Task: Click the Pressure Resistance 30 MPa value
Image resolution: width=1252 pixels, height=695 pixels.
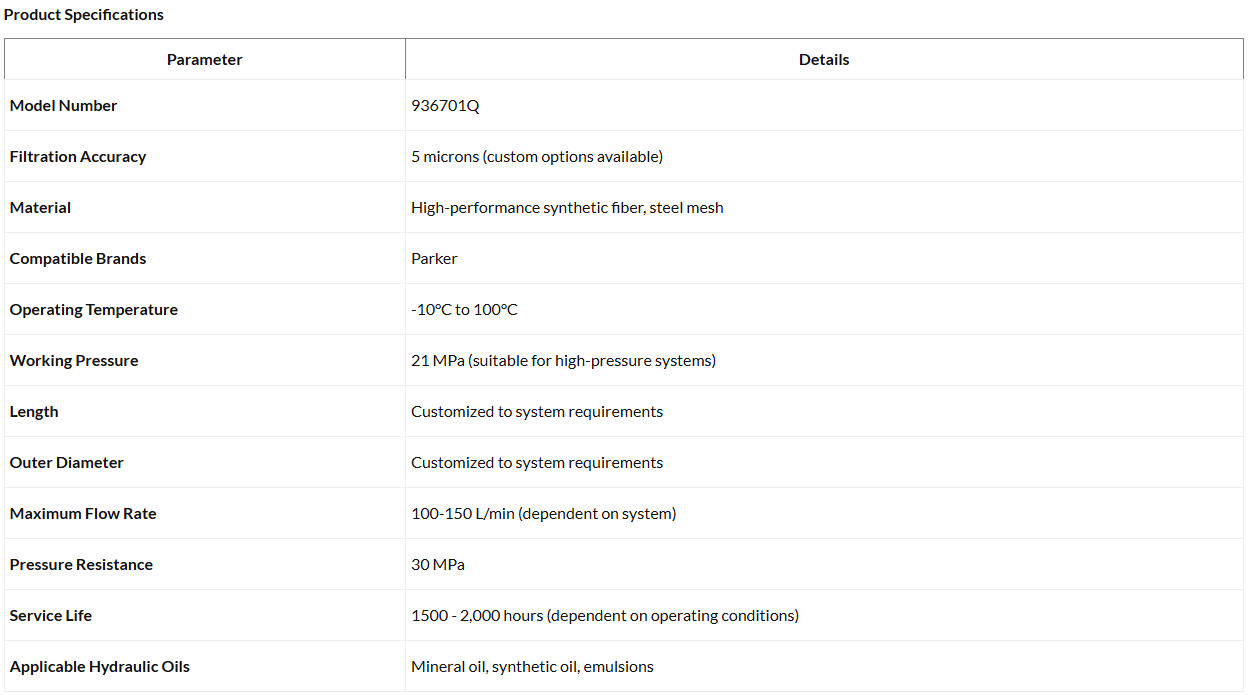Action: click(x=438, y=565)
